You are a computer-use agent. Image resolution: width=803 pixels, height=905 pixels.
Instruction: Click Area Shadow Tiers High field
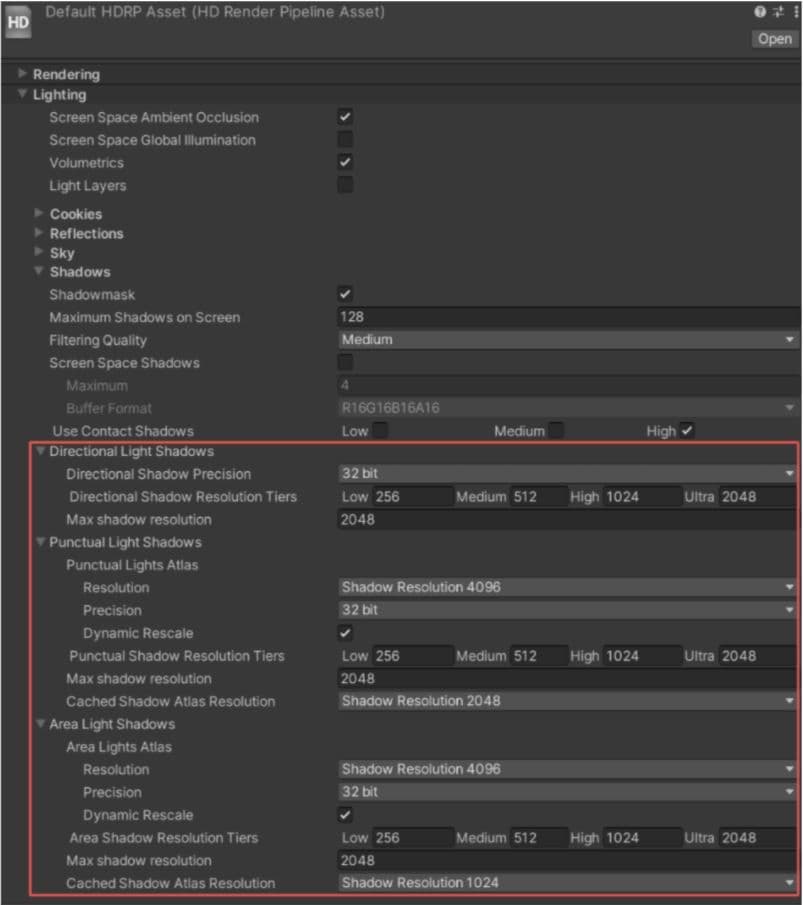(x=642, y=837)
